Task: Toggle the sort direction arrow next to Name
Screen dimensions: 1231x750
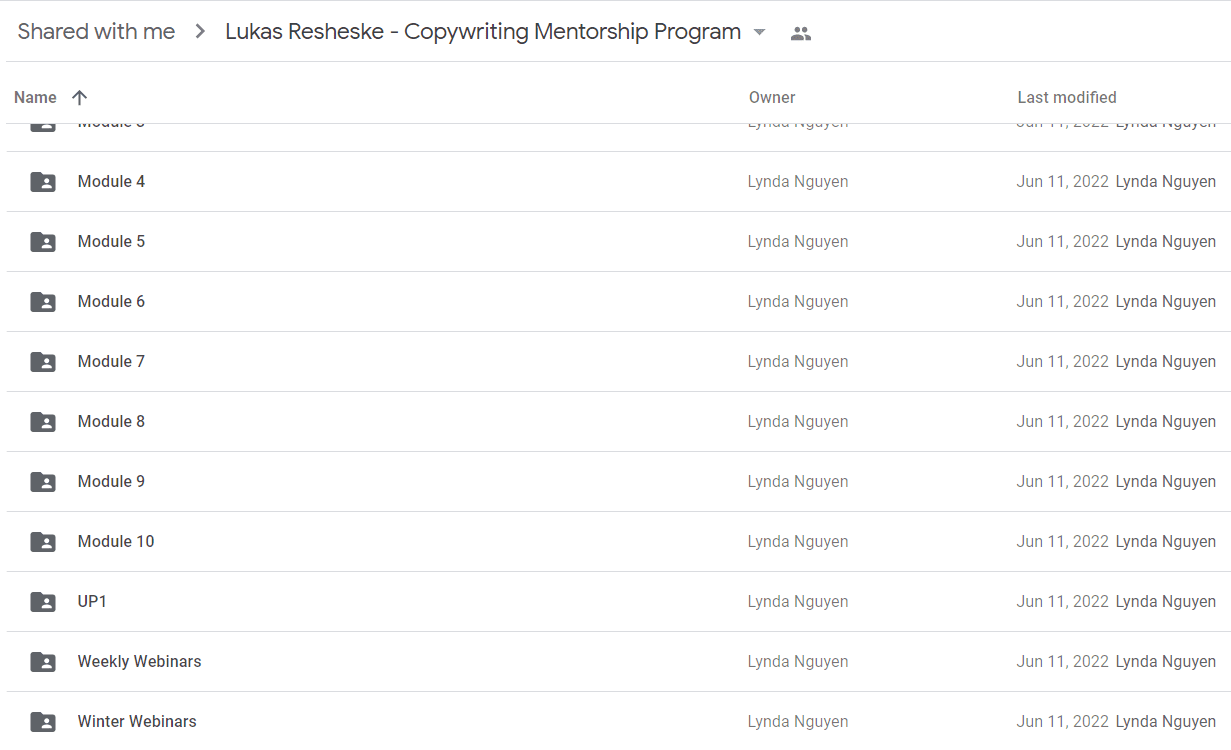Action: click(80, 97)
